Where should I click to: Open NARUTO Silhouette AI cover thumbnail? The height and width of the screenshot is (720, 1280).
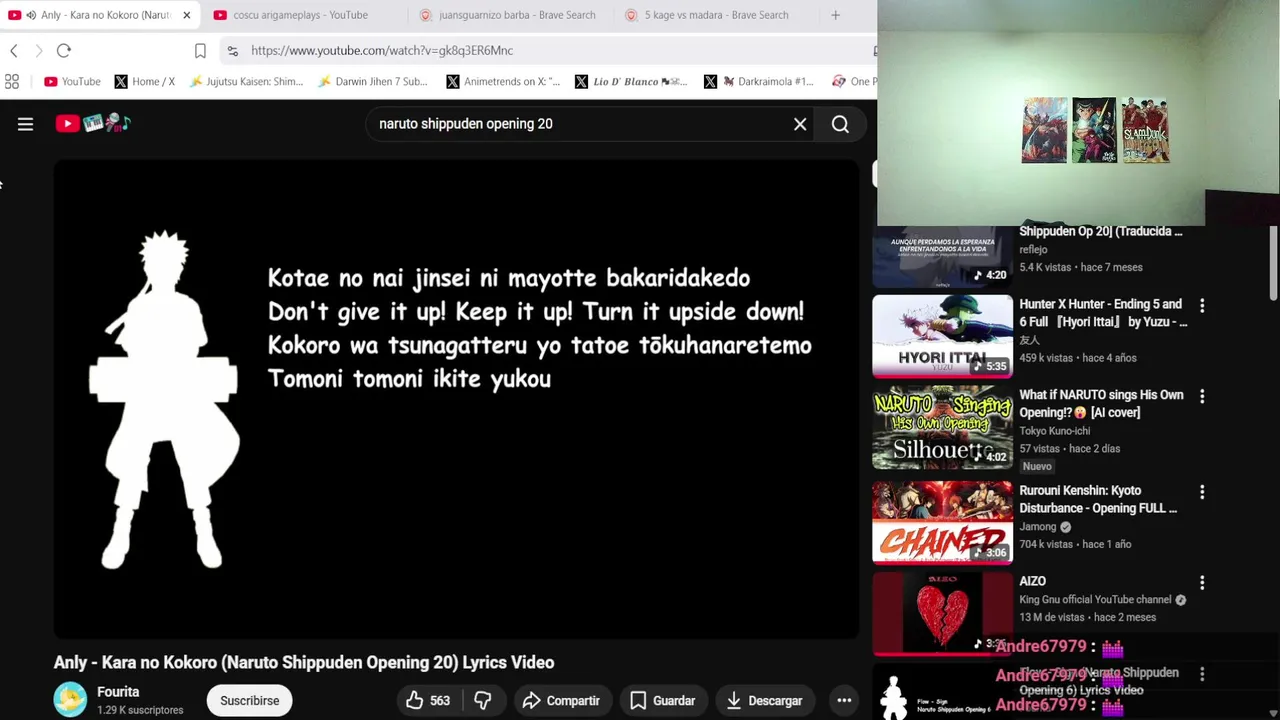pyautogui.click(x=942, y=427)
